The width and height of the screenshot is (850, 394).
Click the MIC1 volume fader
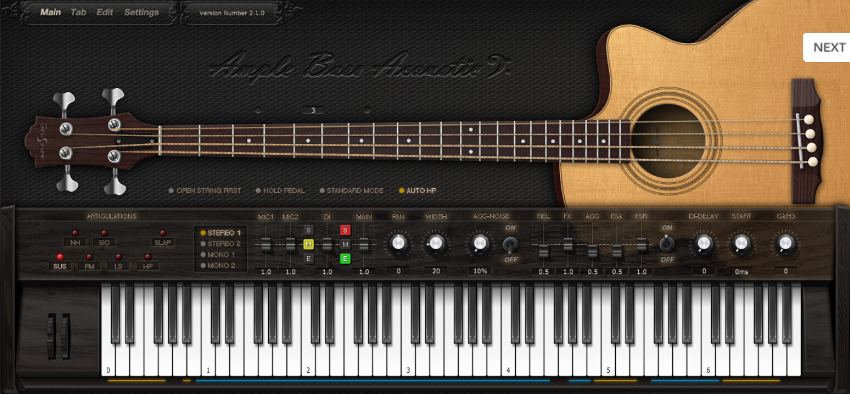click(266, 246)
